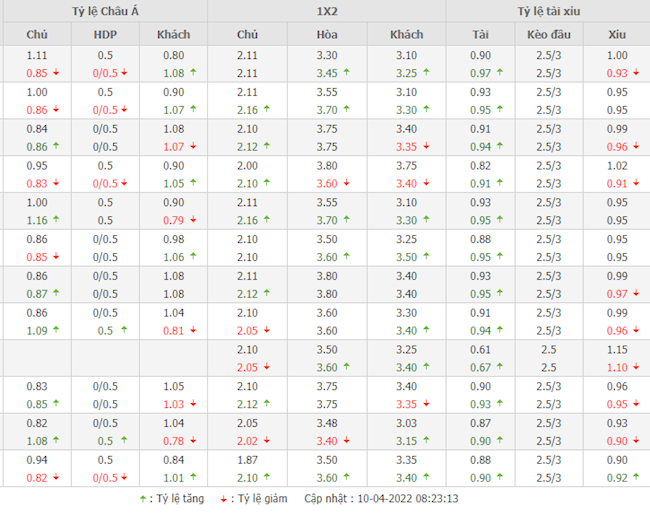The width and height of the screenshot is (650, 515).
Task: Select the cell with value 3.48
Action: click(x=327, y=423)
